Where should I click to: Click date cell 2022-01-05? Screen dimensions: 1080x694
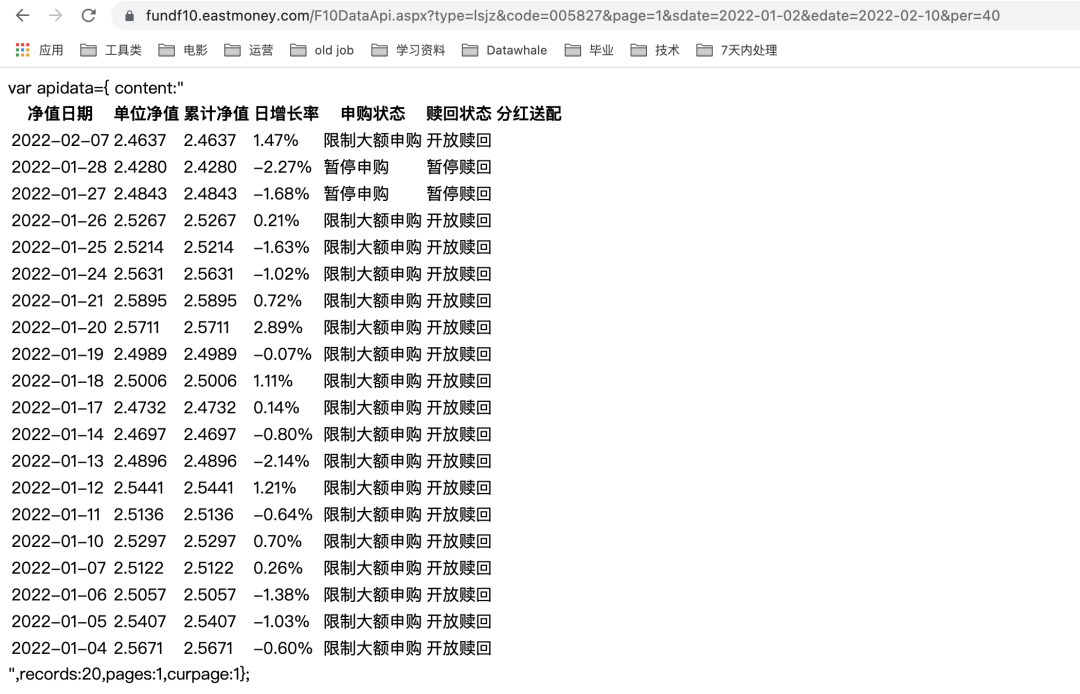[59, 622]
